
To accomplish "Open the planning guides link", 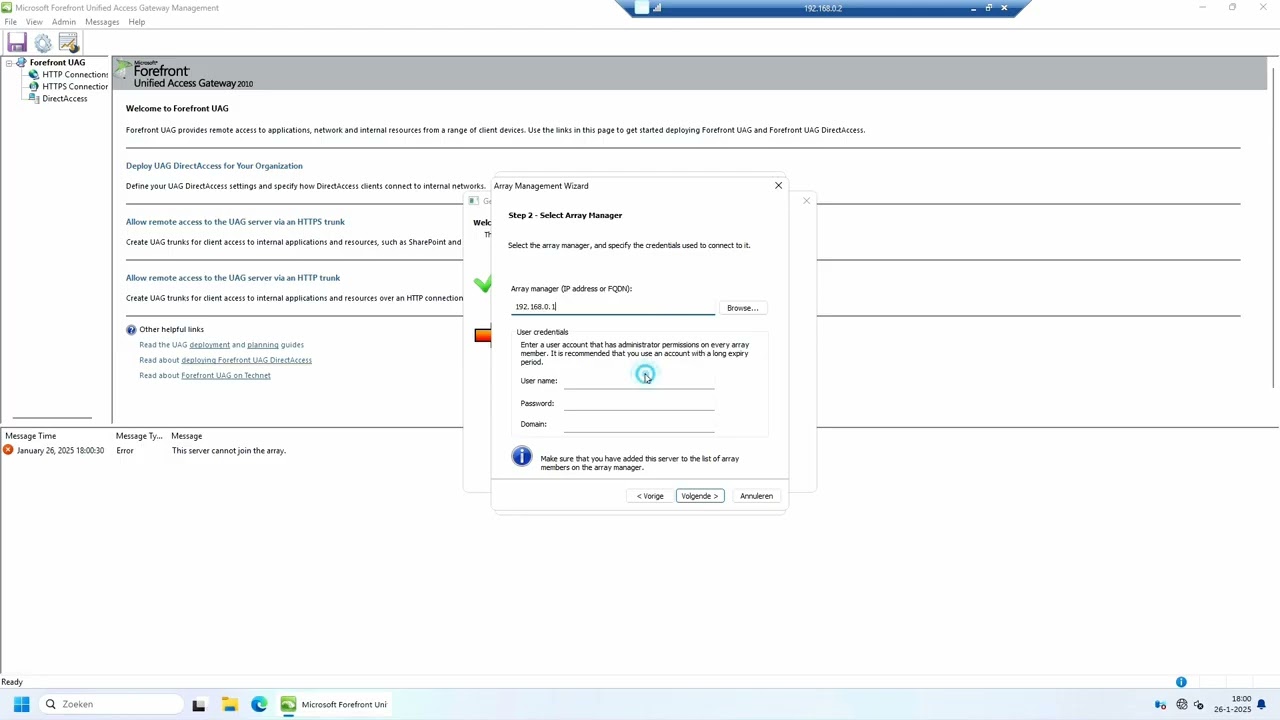I will tap(262, 345).
